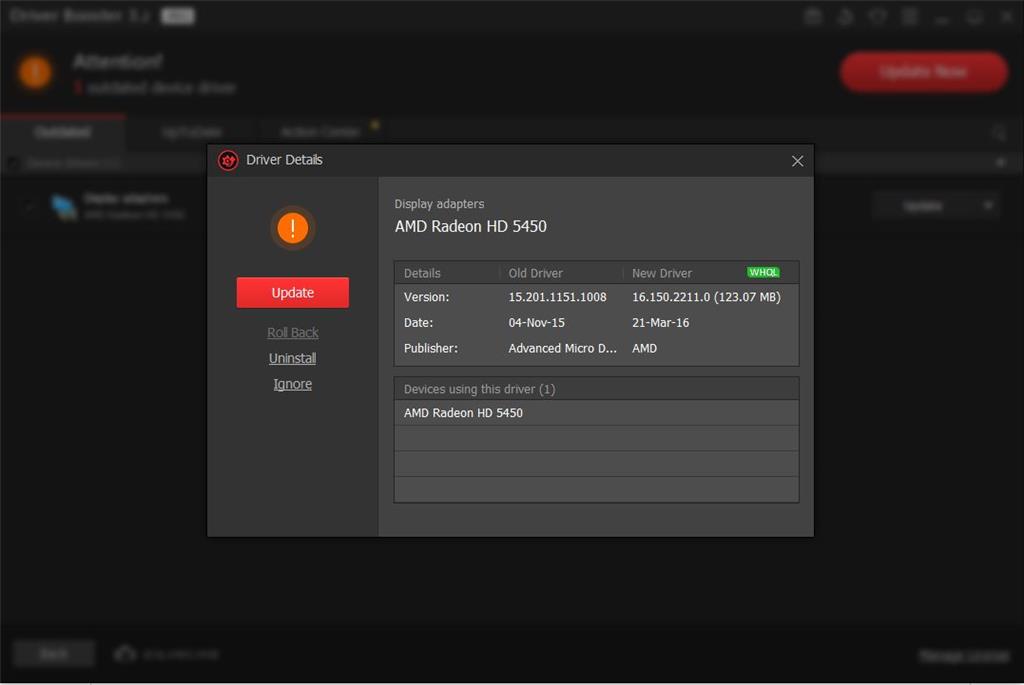Click Update Now button in main window
The image size is (1024, 685).
[923, 72]
